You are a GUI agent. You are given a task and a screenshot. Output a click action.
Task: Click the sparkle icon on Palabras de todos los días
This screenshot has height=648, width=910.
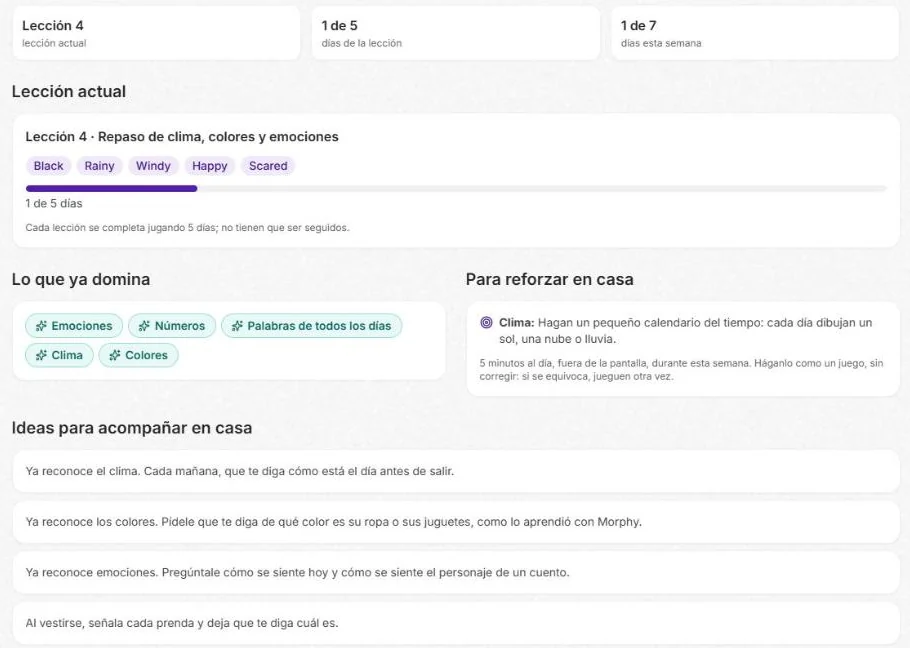[x=237, y=326]
